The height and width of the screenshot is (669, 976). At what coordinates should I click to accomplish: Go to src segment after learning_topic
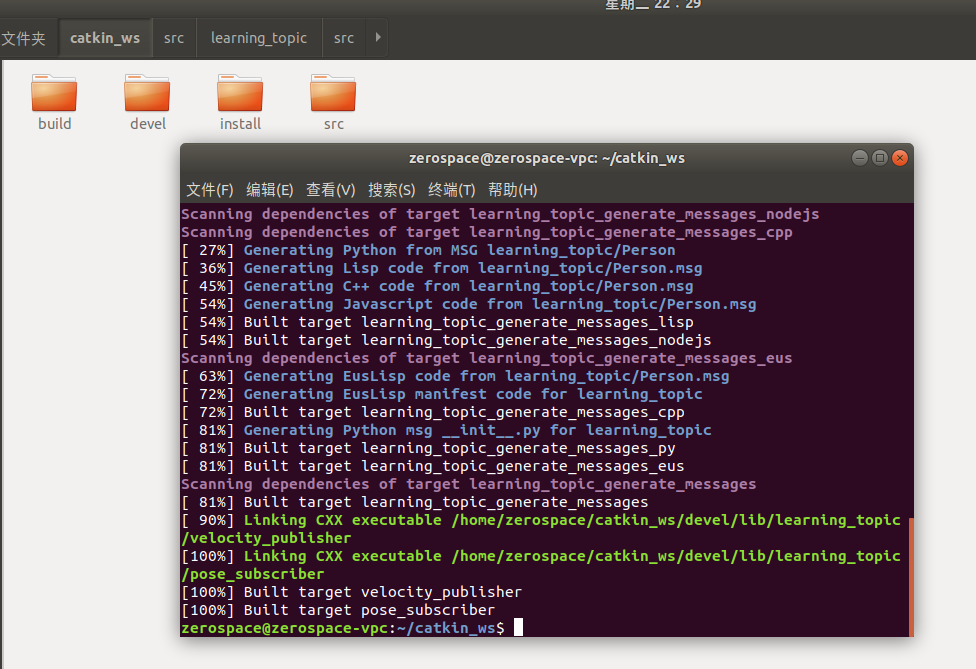point(344,38)
